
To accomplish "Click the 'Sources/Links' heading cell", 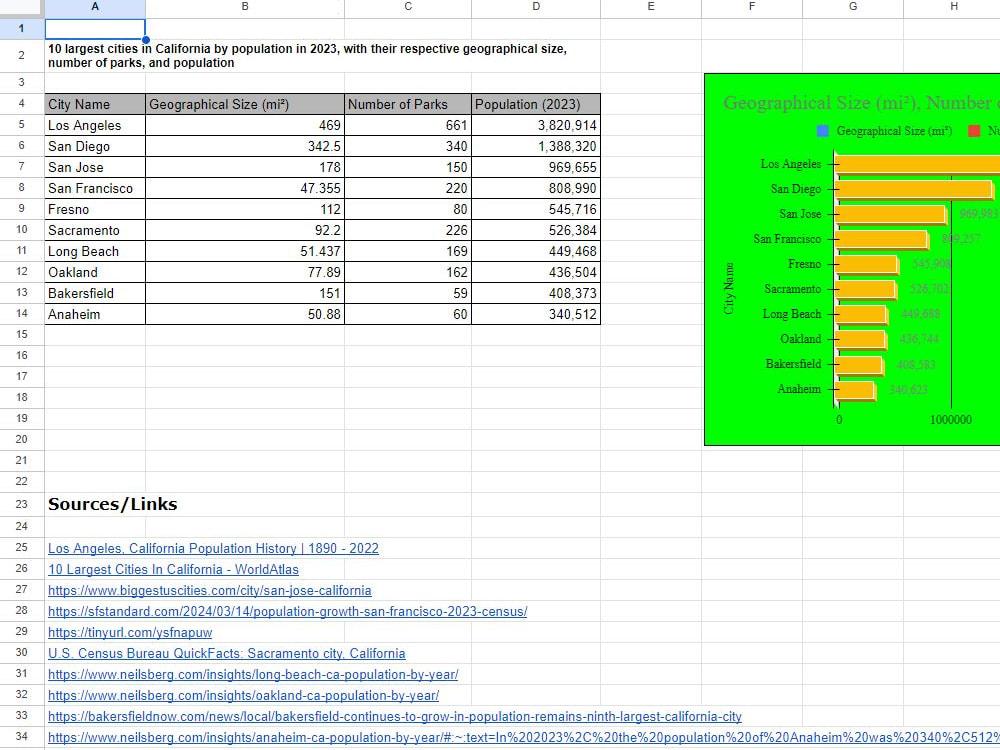I will coord(113,504).
